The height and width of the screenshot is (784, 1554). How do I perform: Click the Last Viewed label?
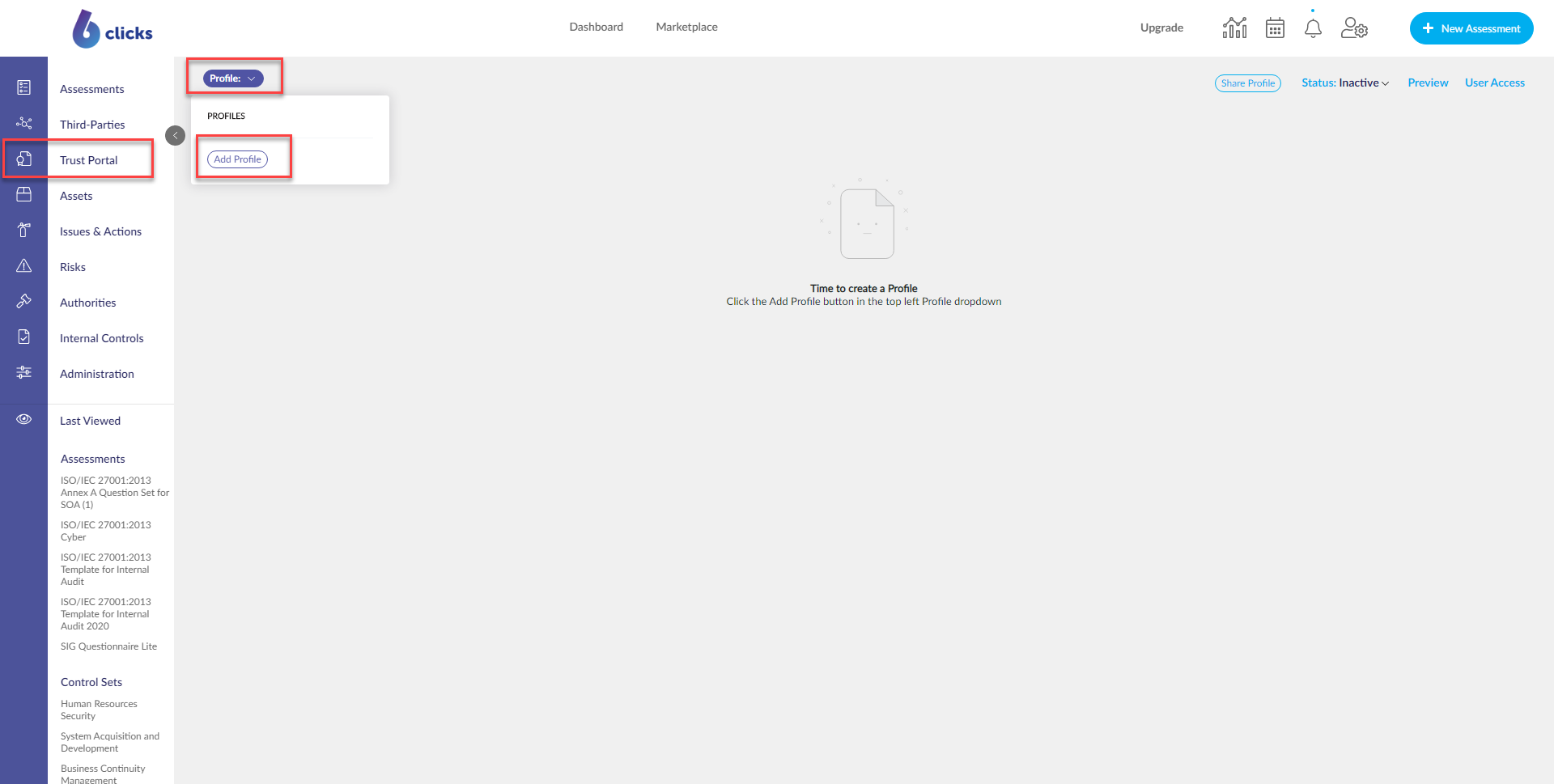tap(90, 421)
